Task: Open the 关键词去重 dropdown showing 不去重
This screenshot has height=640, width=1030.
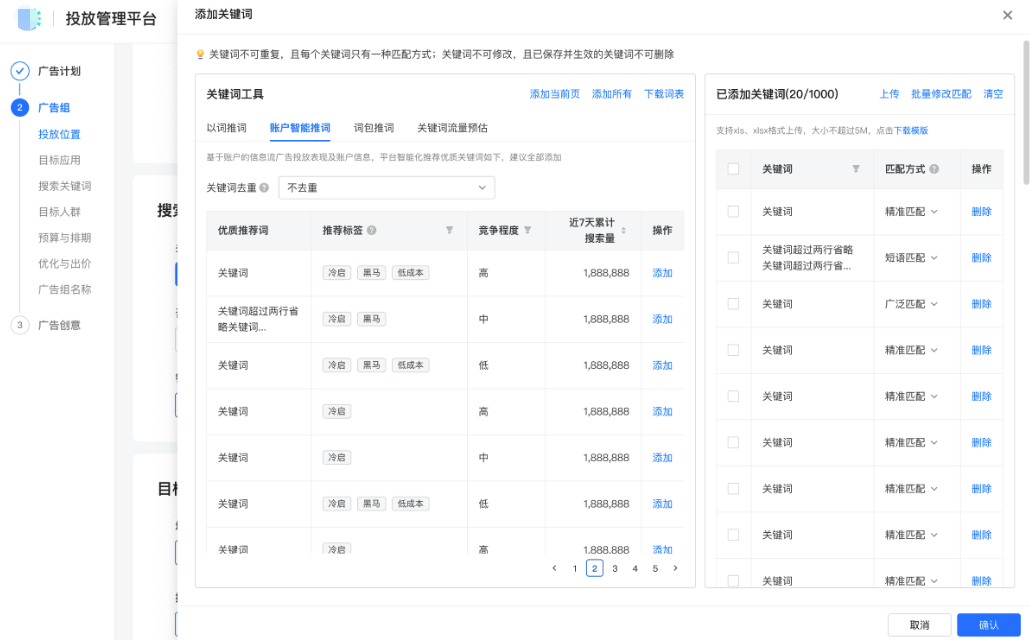Action: pyautogui.click(x=386, y=187)
